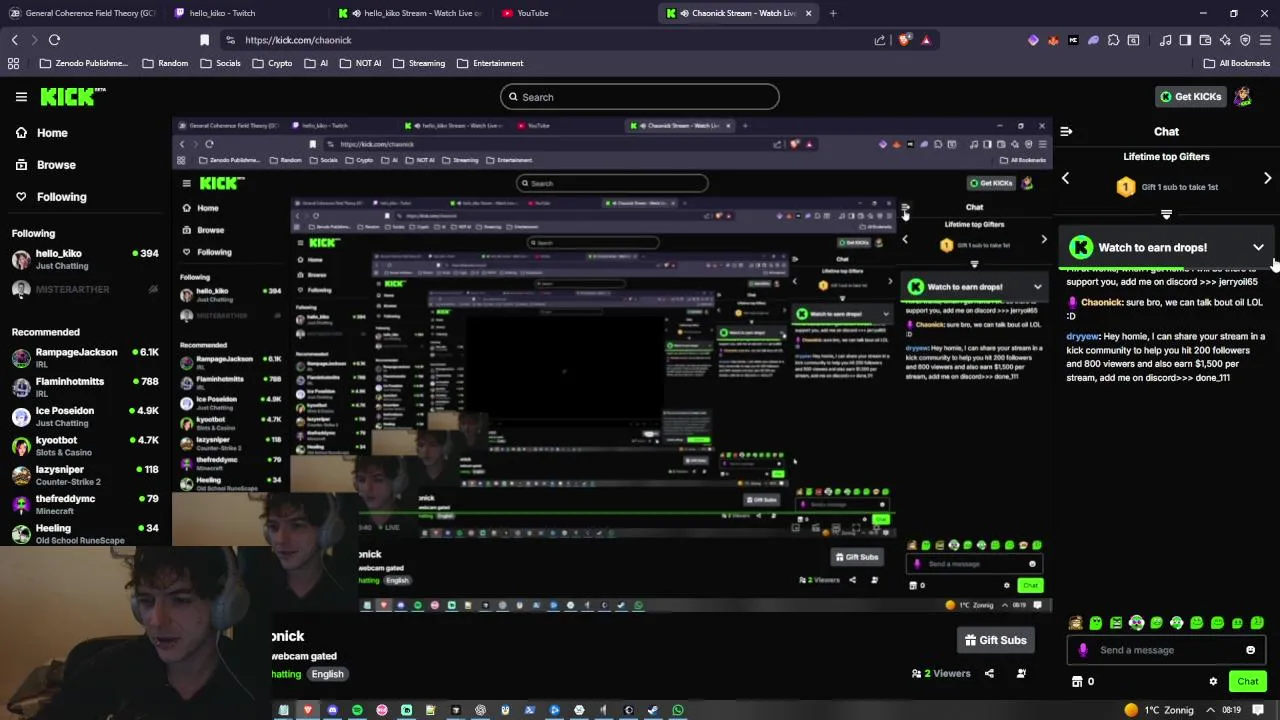Click the Gift Subs button

tap(995, 640)
